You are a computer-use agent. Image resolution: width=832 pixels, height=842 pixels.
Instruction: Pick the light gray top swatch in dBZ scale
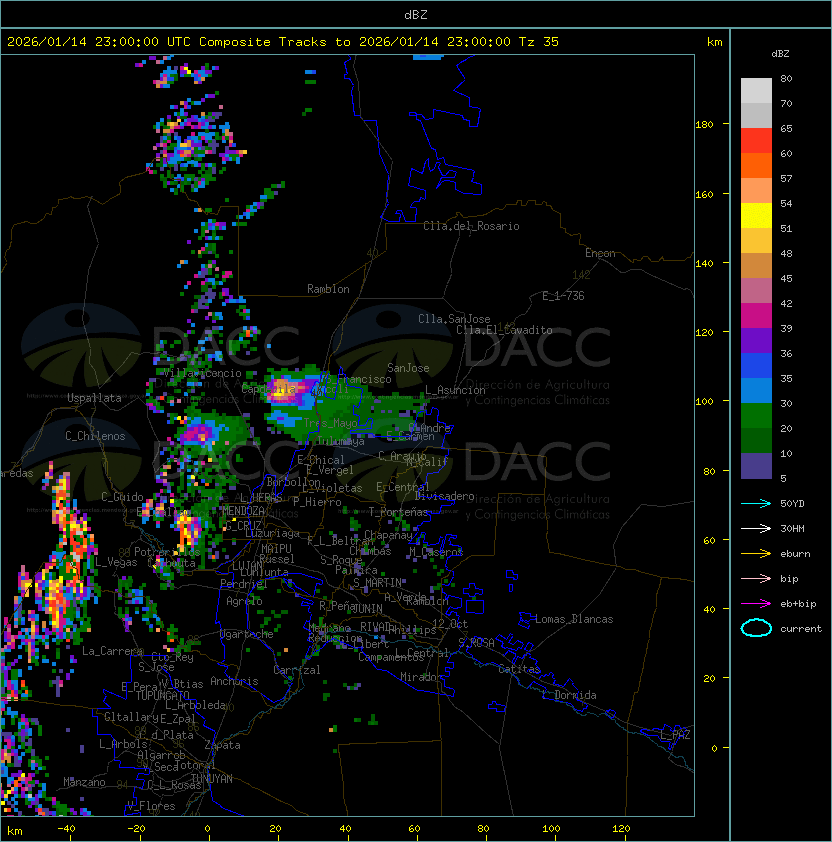coord(756,91)
